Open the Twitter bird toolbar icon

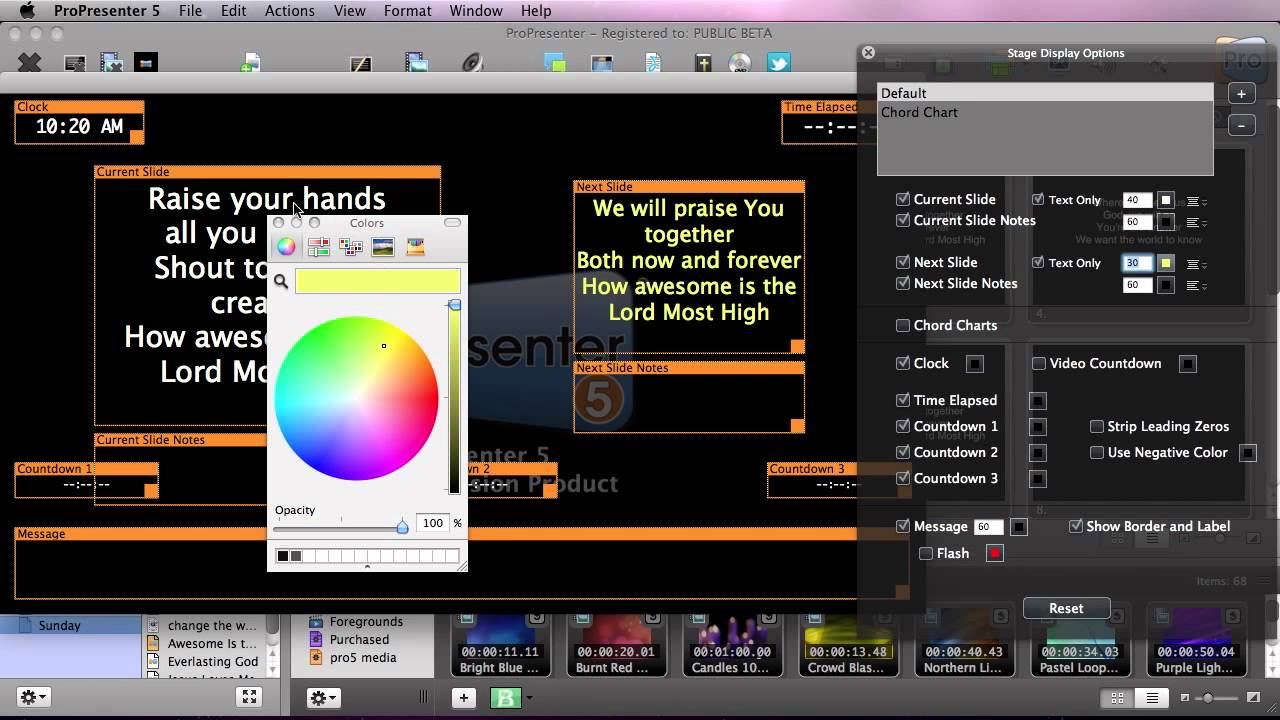(778, 63)
